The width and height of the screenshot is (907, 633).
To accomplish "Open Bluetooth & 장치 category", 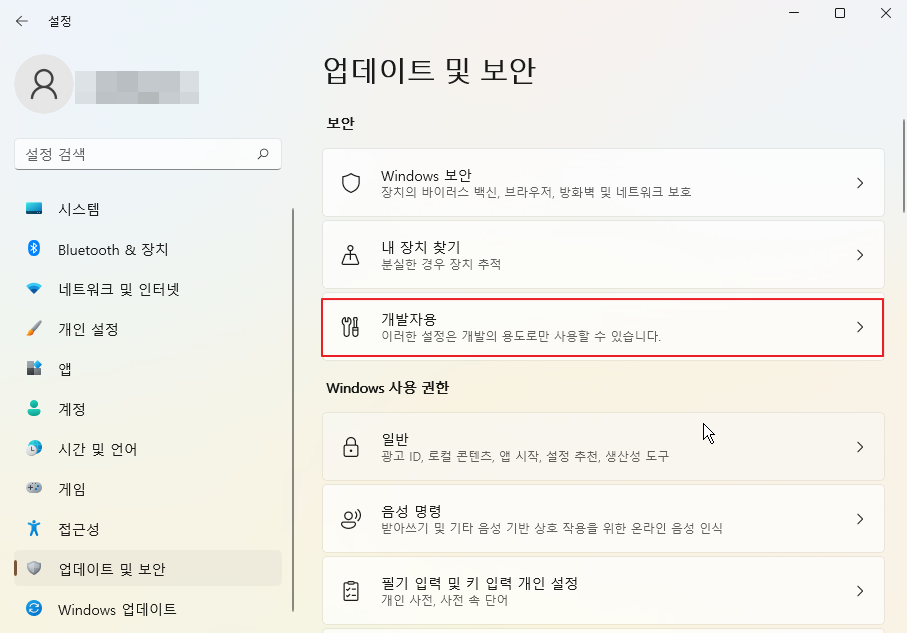I will [148, 249].
